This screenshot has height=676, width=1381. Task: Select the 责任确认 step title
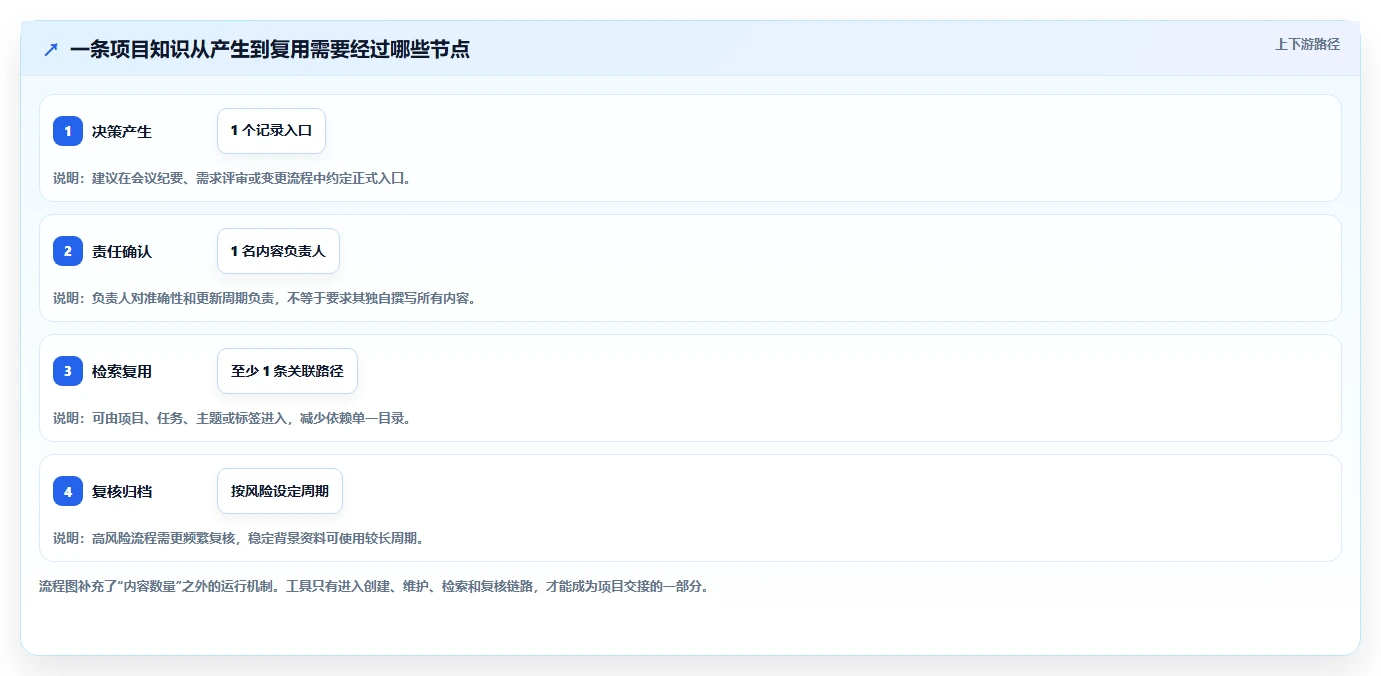[122, 251]
